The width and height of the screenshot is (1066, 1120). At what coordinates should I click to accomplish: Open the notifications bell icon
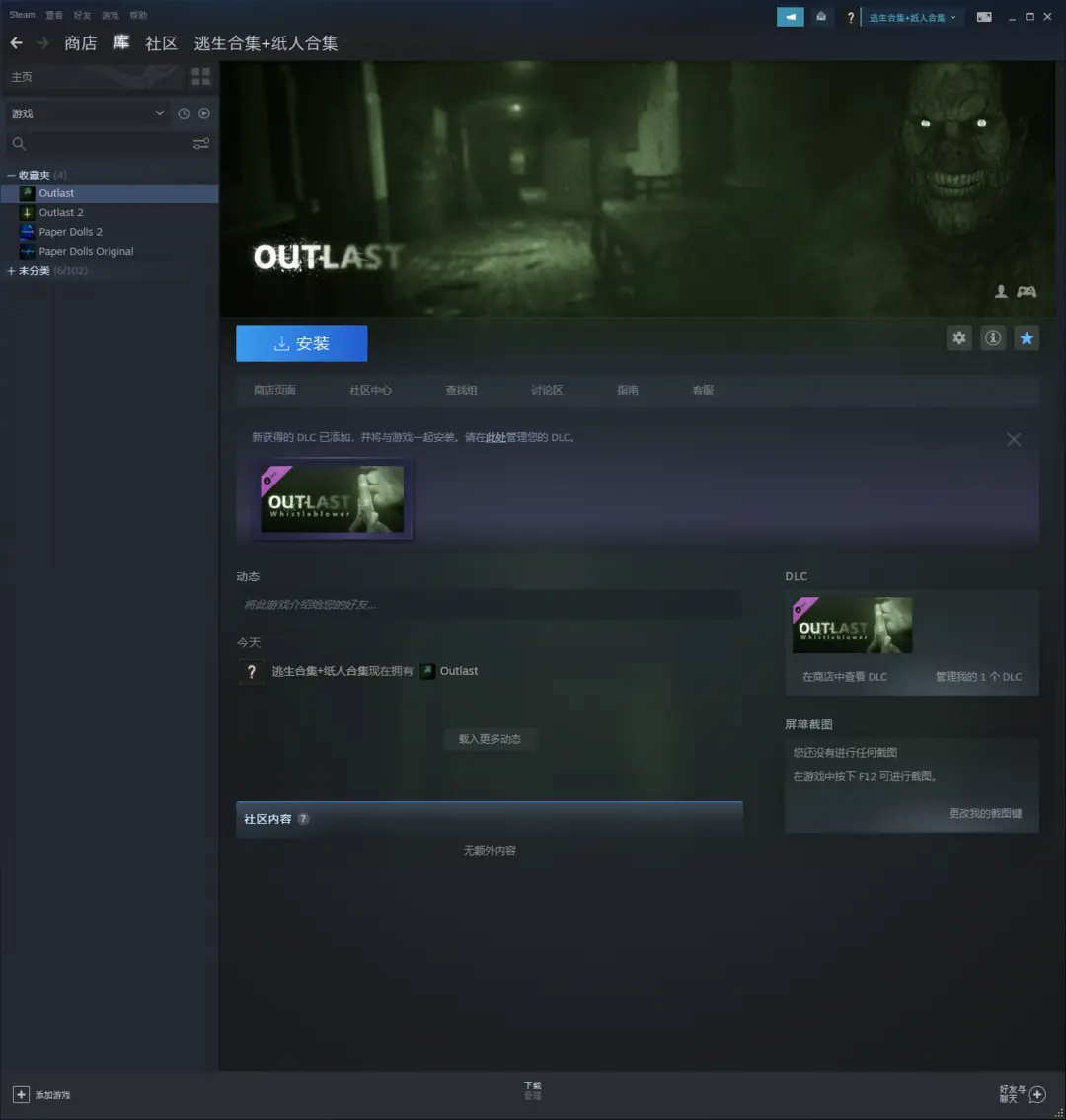821,17
